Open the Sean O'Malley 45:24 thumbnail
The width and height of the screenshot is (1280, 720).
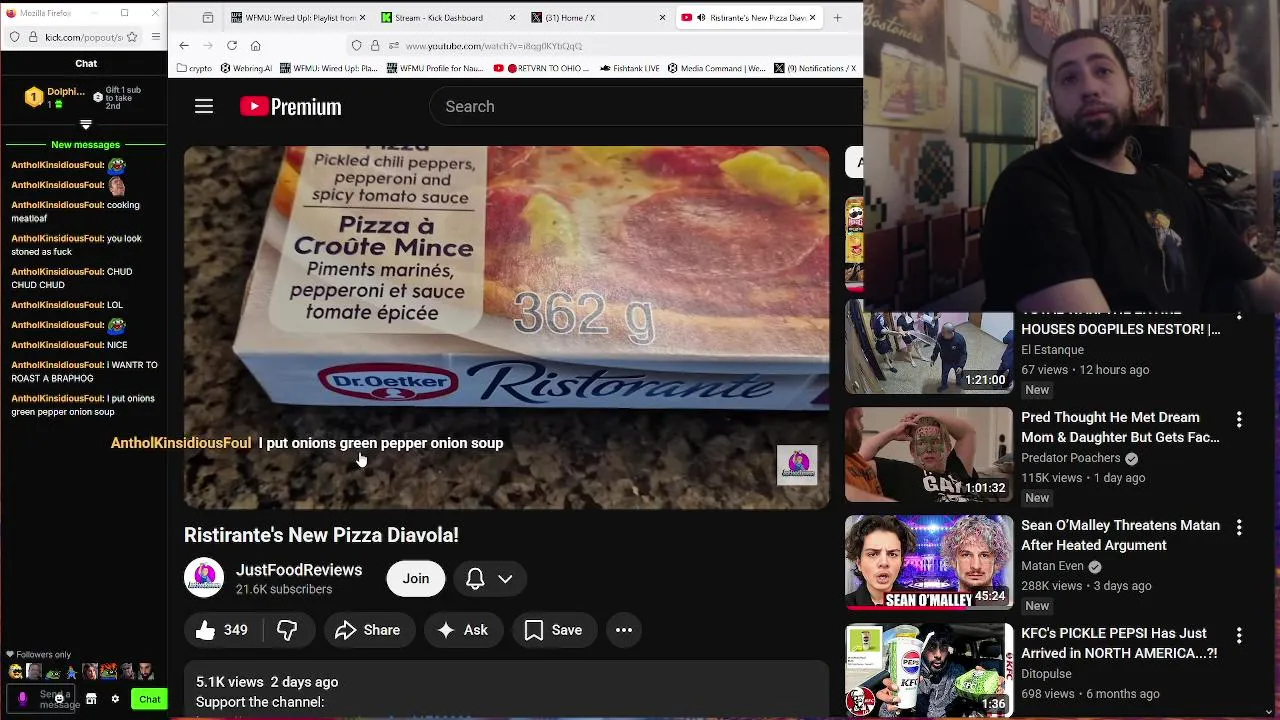pyautogui.click(x=929, y=562)
